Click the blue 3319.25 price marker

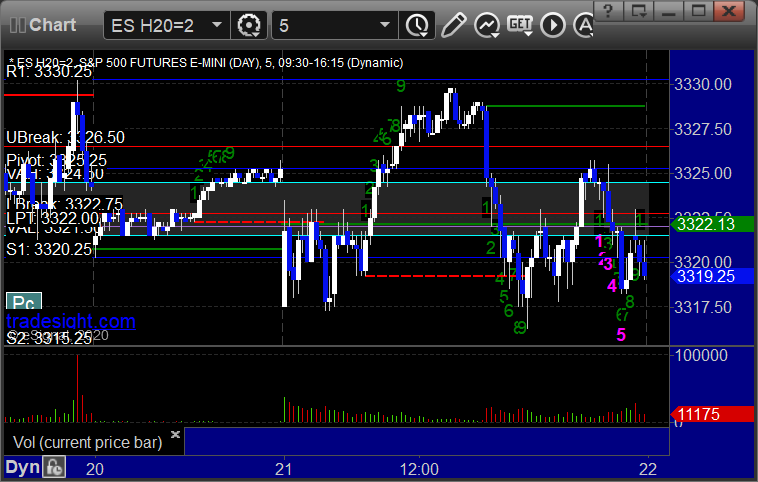click(712, 276)
